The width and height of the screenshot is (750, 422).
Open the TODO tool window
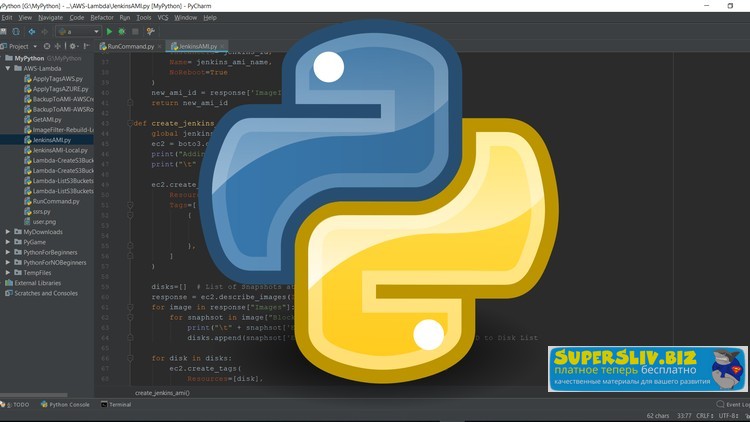point(15,405)
